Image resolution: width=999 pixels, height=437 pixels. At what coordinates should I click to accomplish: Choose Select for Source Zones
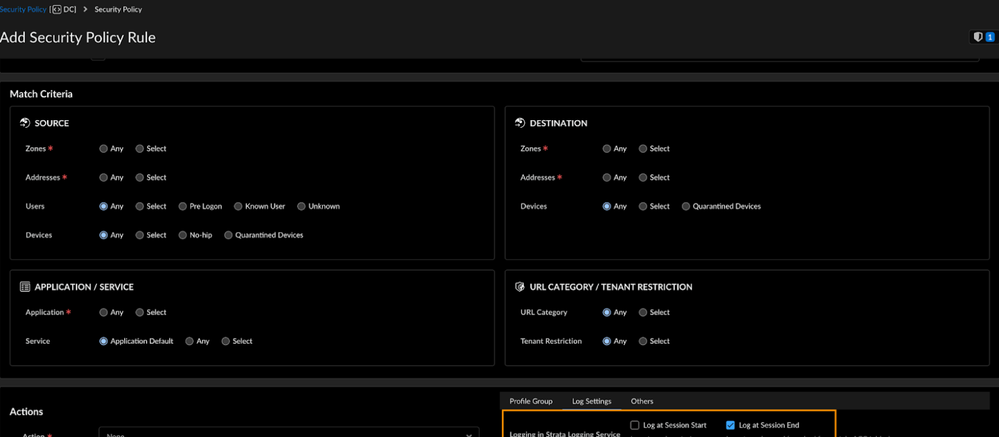pyautogui.click(x=140, y=148)
